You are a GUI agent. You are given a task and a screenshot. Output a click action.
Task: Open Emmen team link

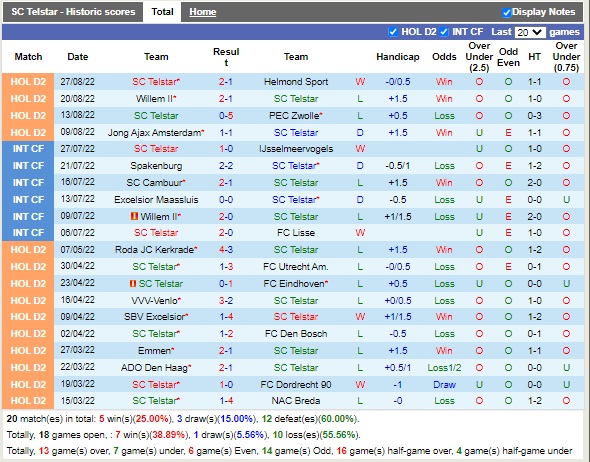(x=154, y=351)
